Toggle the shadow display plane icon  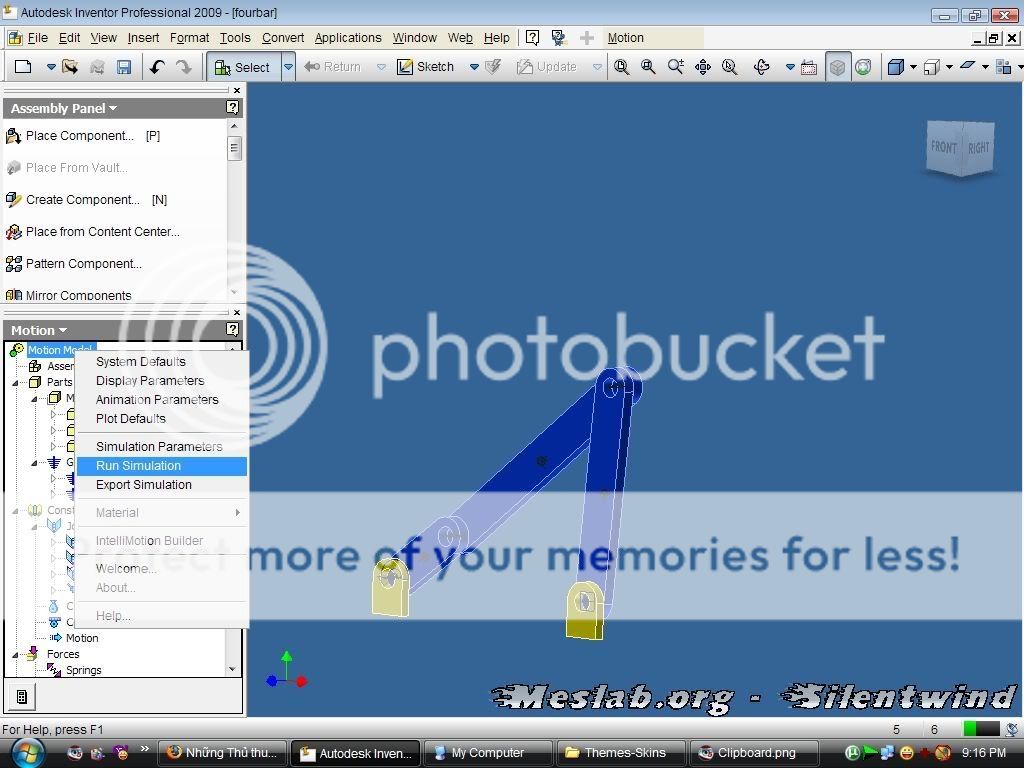(x=968, y=67)
